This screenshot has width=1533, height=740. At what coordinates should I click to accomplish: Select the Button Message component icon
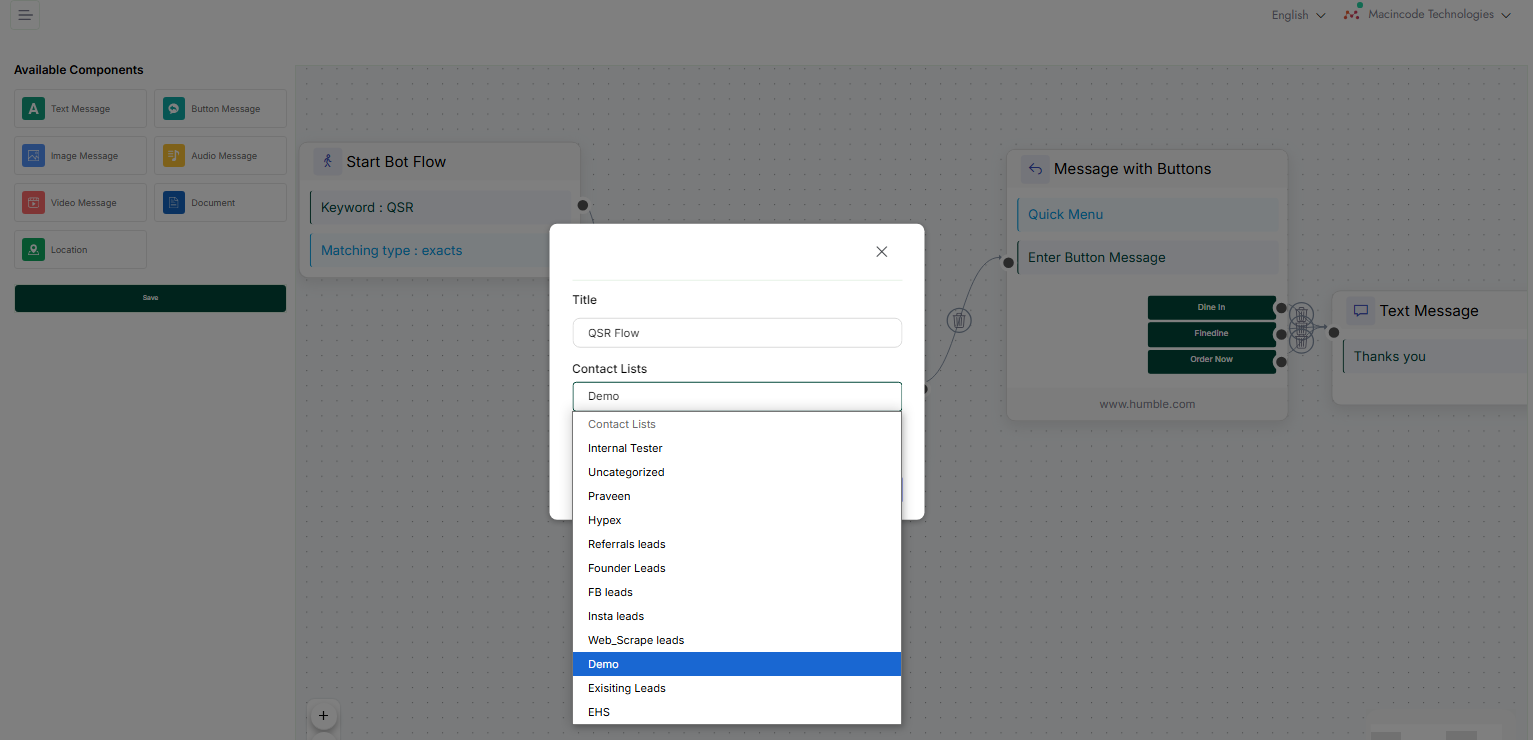point(174,109)
